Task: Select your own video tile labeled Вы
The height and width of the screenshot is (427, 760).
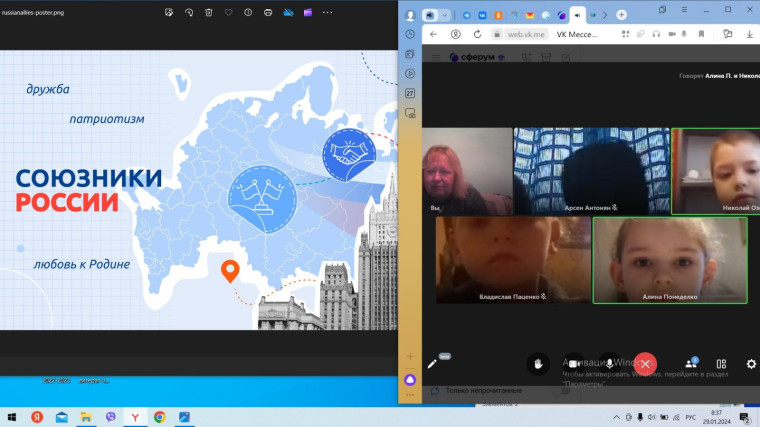Action: click(467, 171)
